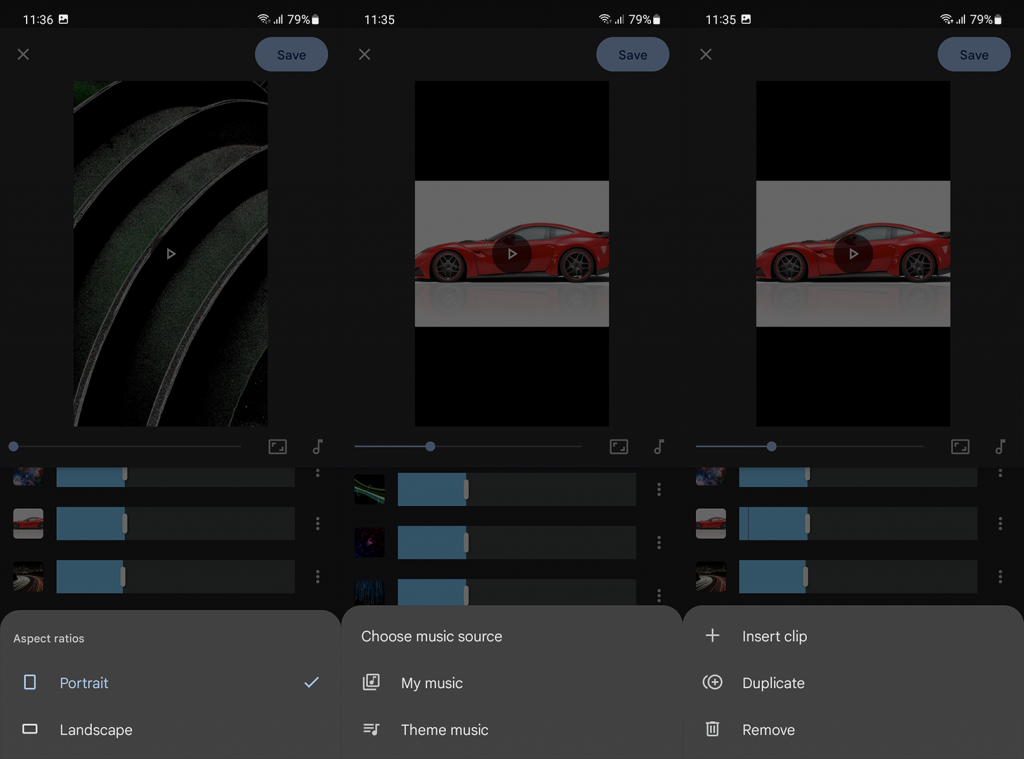Click red car clip trim handle, right screenshot
Screen dimensions: 1024x759
[808, 523]
